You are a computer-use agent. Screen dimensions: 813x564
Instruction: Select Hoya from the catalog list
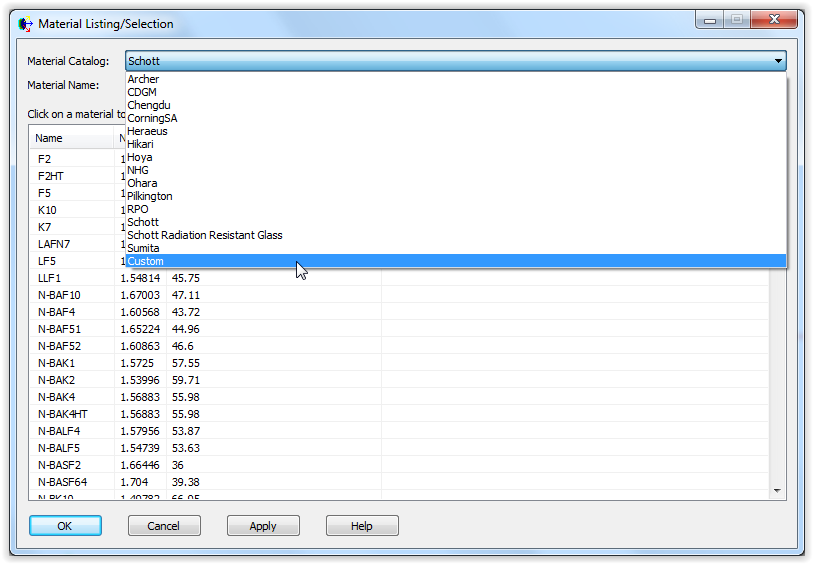point(140,157)
